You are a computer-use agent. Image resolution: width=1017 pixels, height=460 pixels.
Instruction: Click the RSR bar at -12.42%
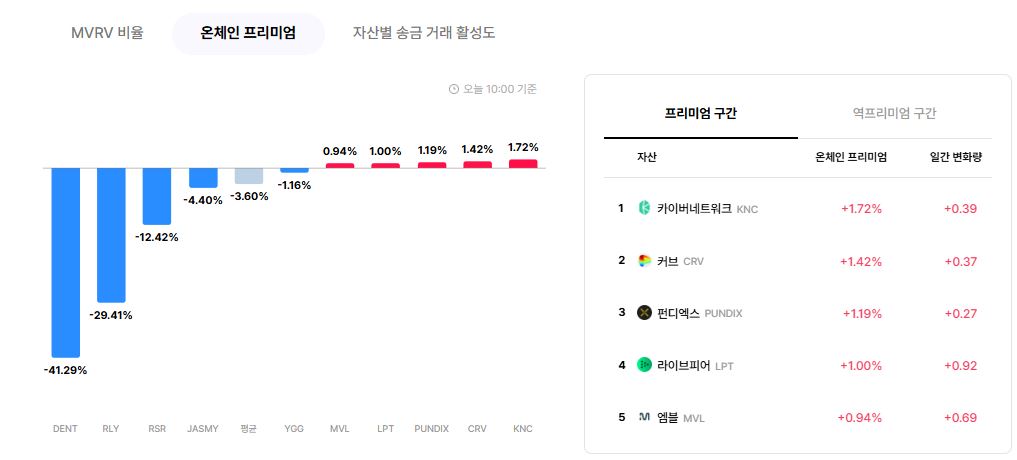pos(157,196)
